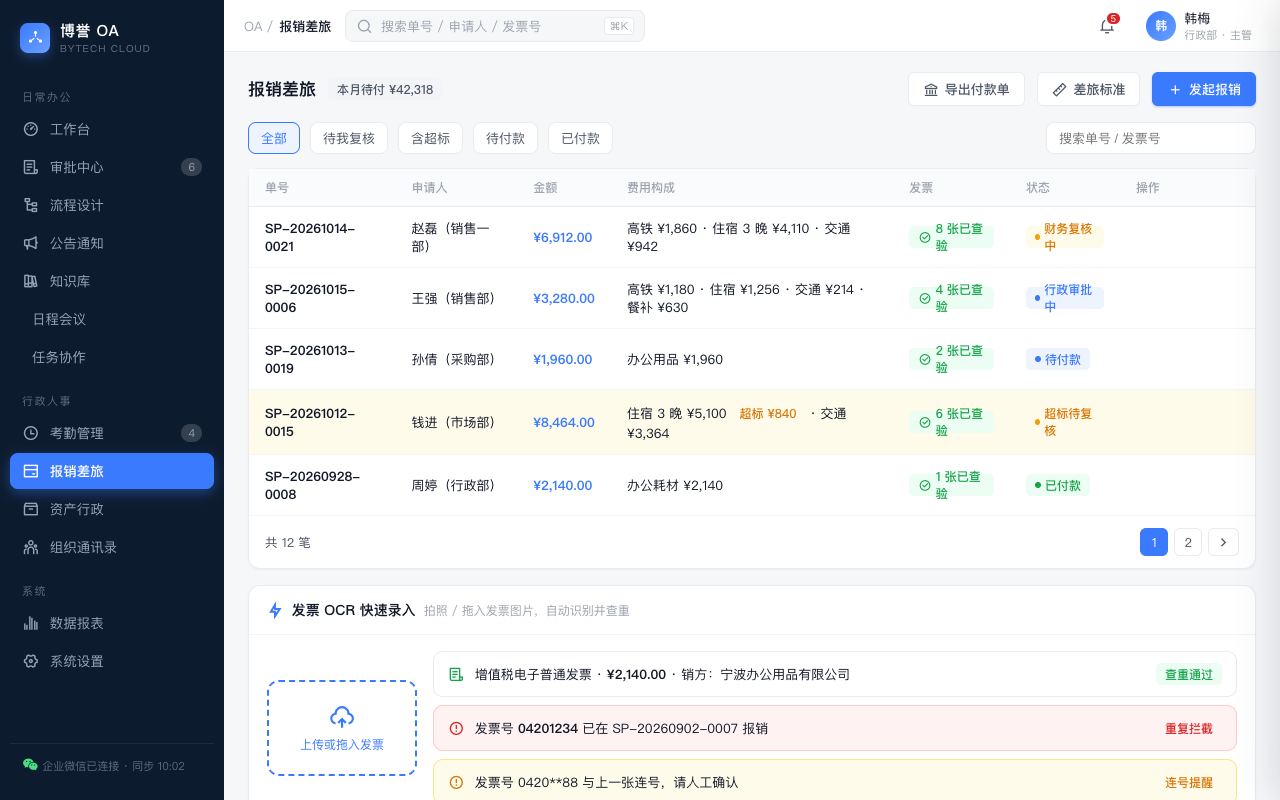The width and height of the screenshot is (1280, 800).
Task: Click the 搜索单号 / 发票号 filter field
Action: (x=1150, y=138)
